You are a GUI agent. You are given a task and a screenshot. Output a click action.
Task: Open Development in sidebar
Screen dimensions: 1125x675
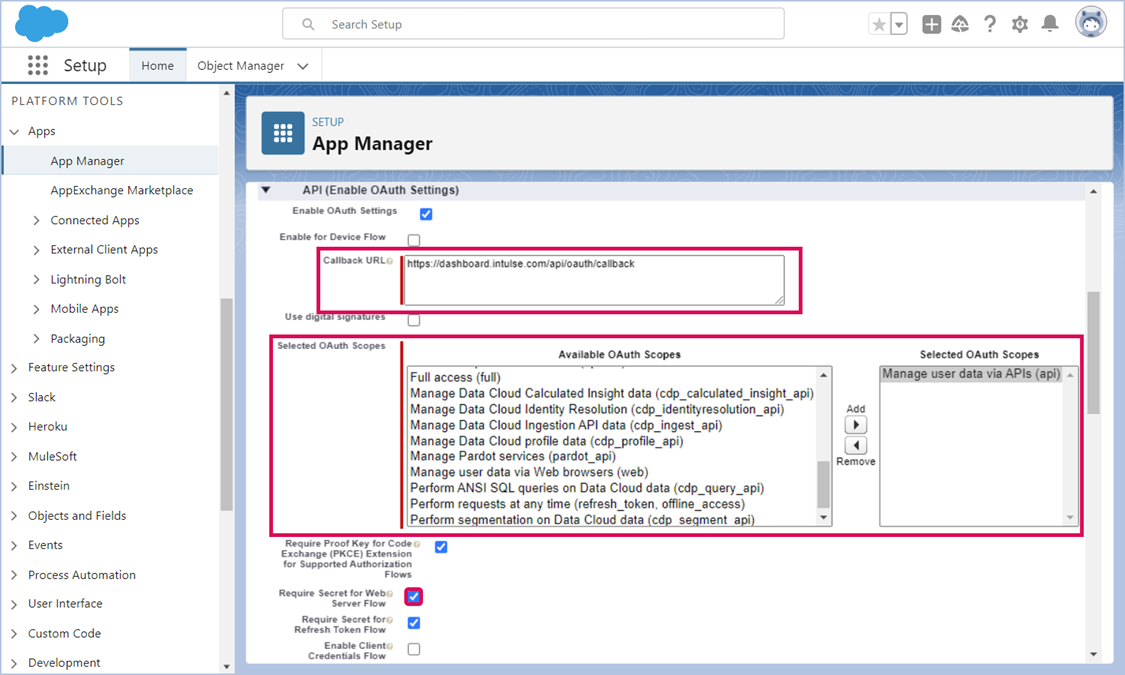tap(64, 663)
